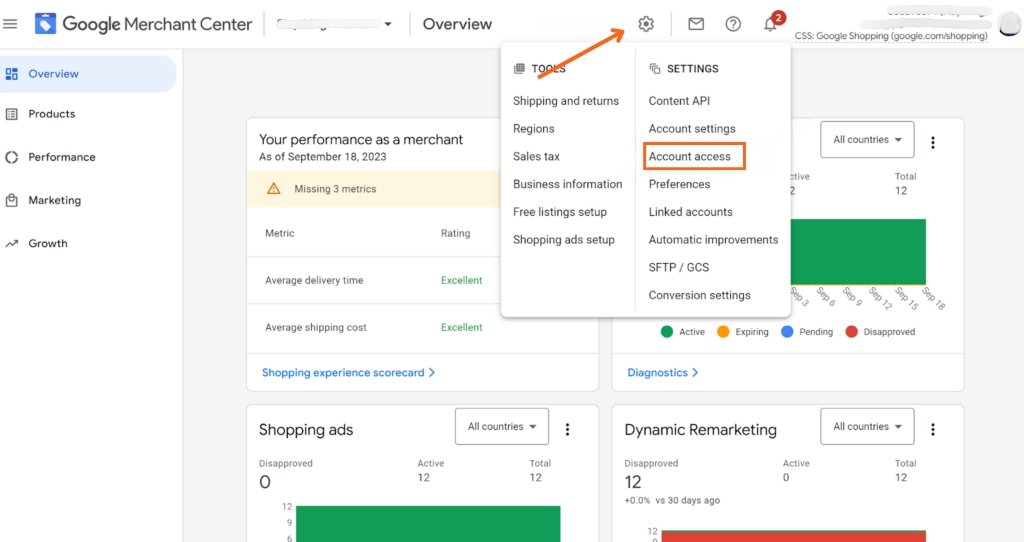The image size is (1024, 542).
Task: Open the user profile avatar
Action: 1010,24
